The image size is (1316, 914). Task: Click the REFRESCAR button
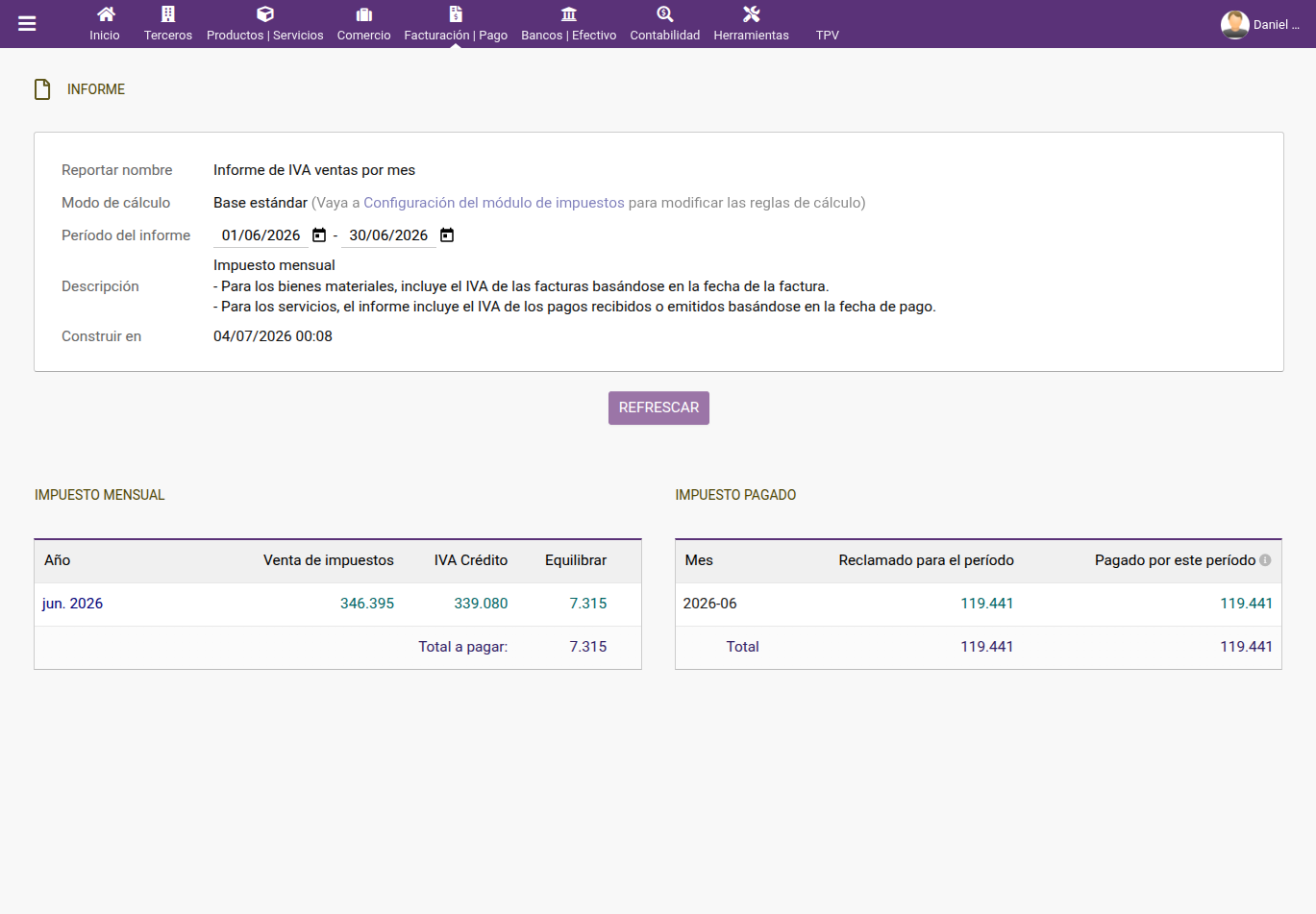[x=658, y=408]
